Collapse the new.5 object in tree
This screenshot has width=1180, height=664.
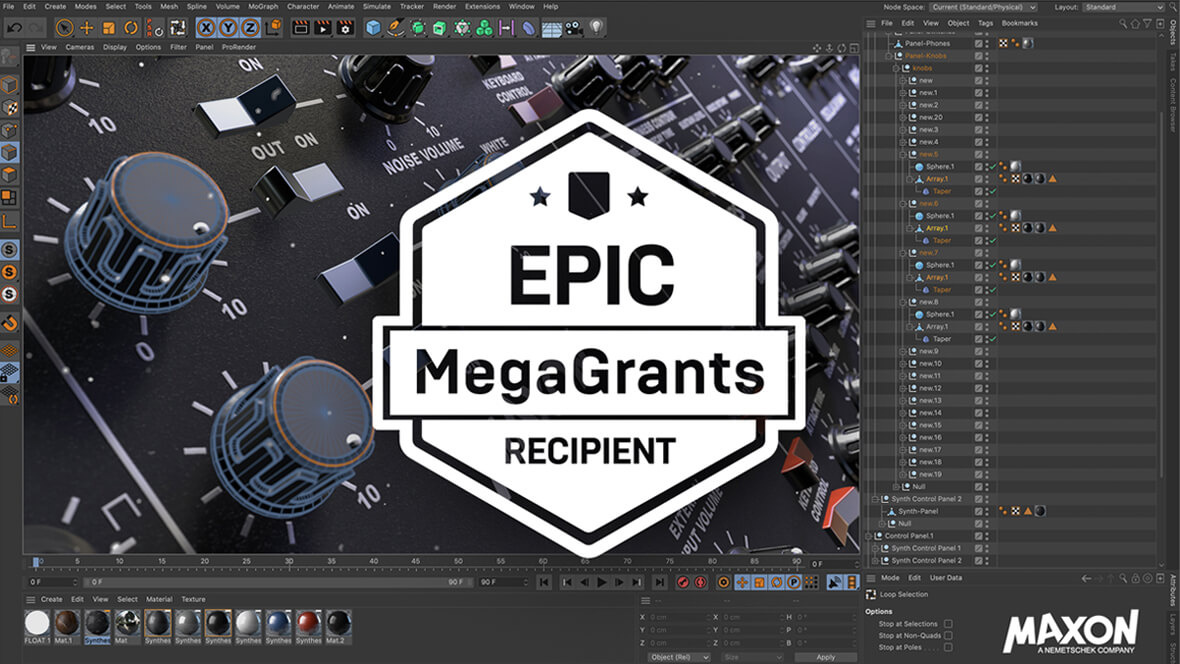(903, 154)
